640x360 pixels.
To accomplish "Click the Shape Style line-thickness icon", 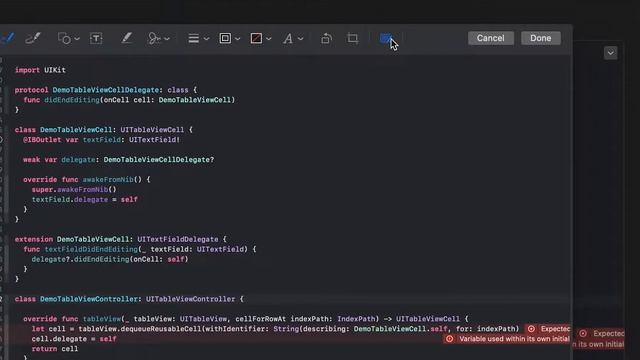I will pyautogui.click(x=193, y=38).
